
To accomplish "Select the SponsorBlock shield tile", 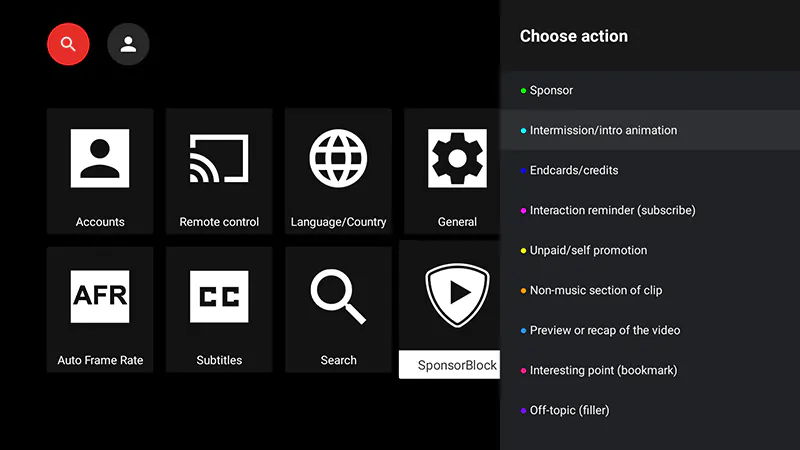I will [x=449, y=310].
